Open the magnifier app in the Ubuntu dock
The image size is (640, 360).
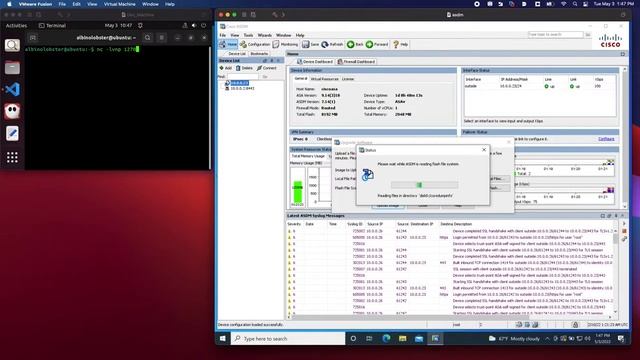[x=12, y=45]
